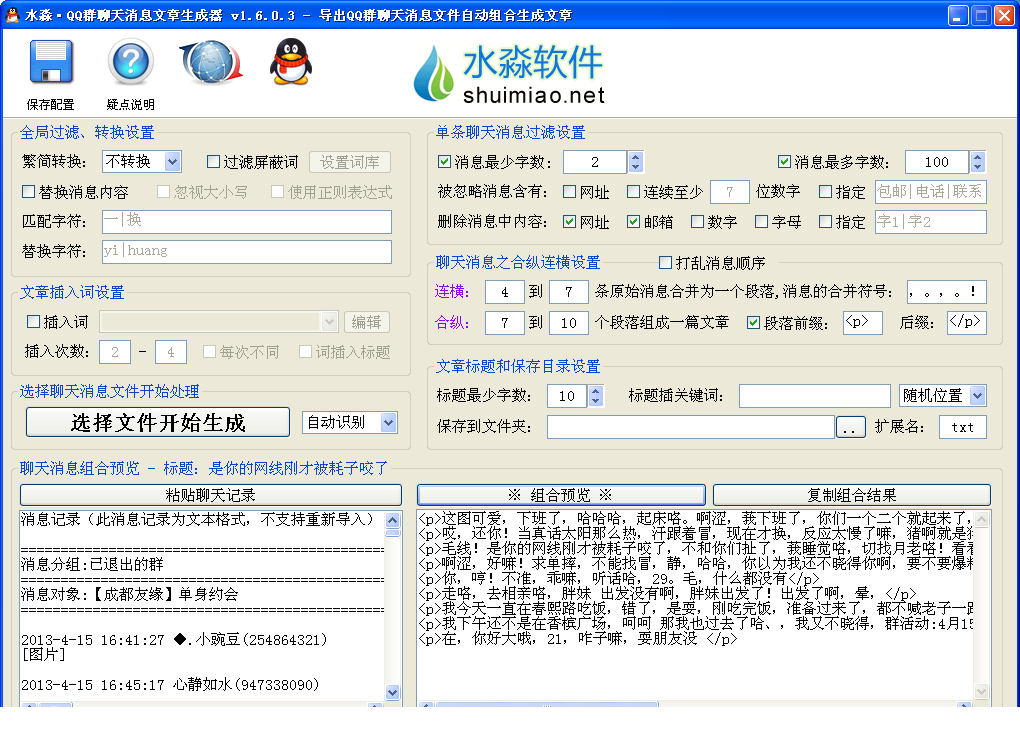Screen dimensions: 1020x730
Task: Click the .. folder browse button
Action: tap(850, 426)
